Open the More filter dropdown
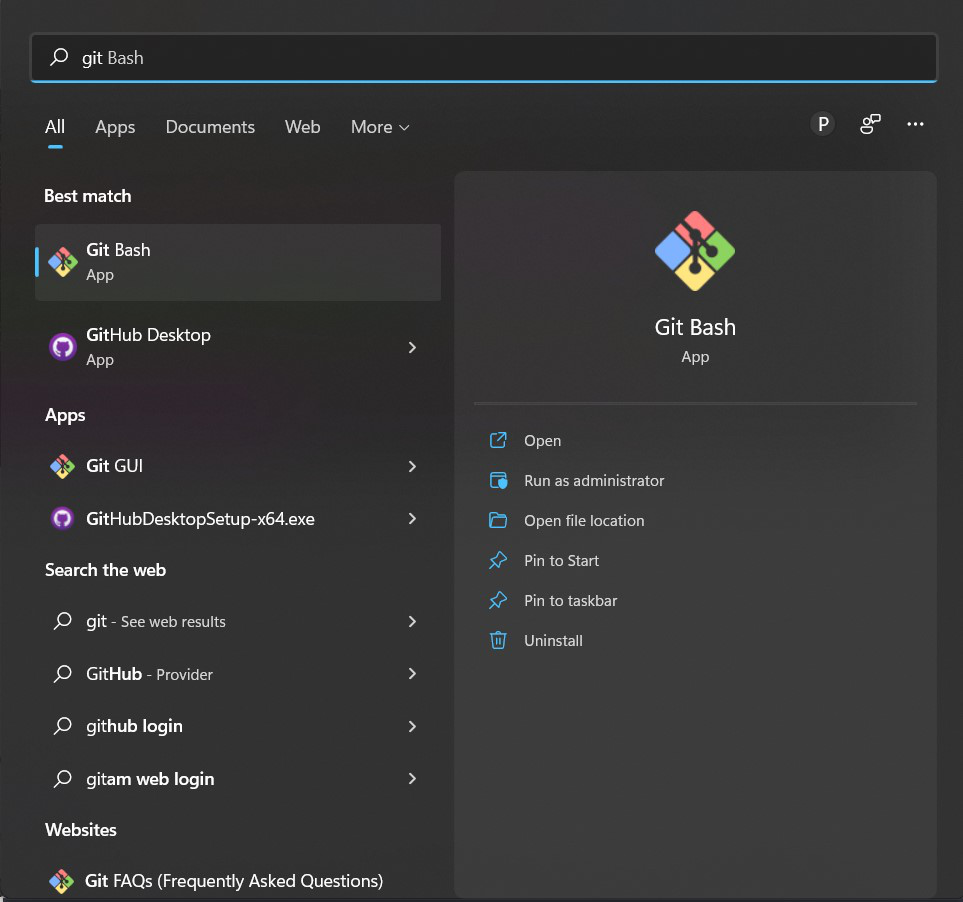This screenshot has height=902, width=963. 380,127
